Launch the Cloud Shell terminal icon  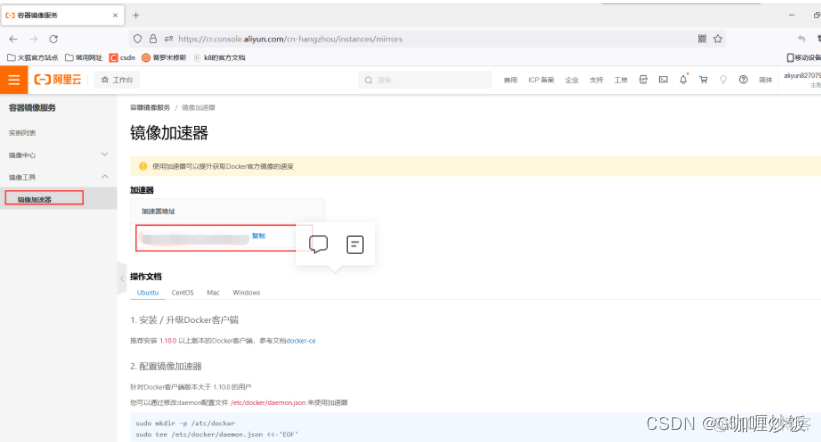(x=663, y=80)
